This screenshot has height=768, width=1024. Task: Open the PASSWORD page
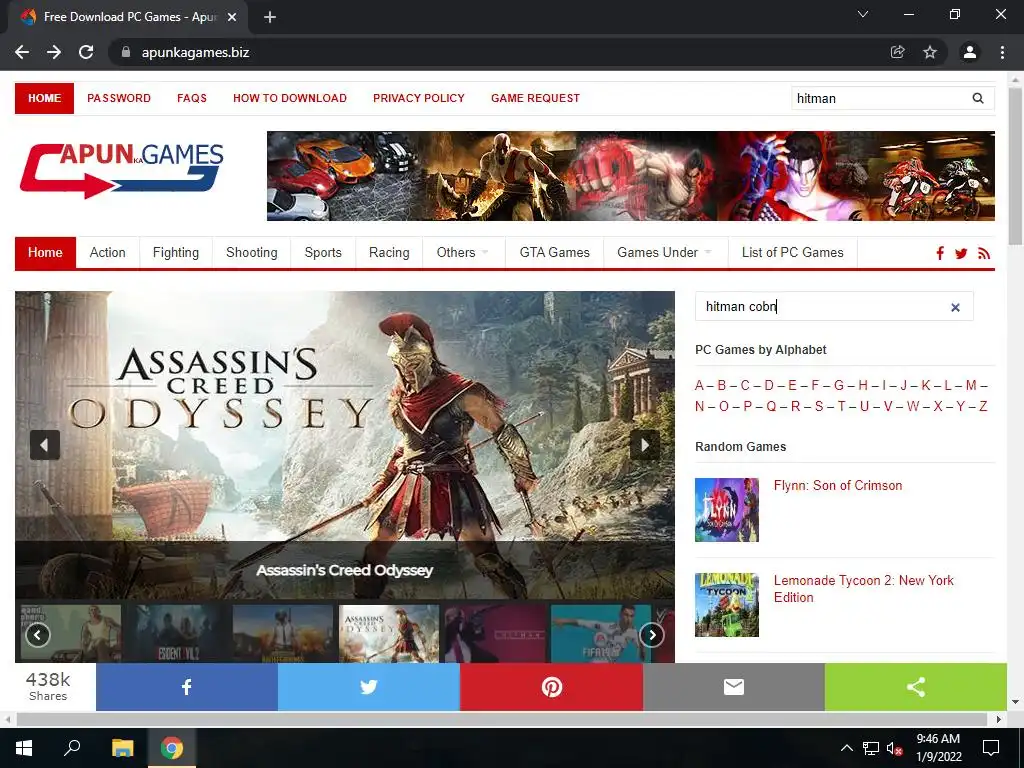[x=119, y=98]
